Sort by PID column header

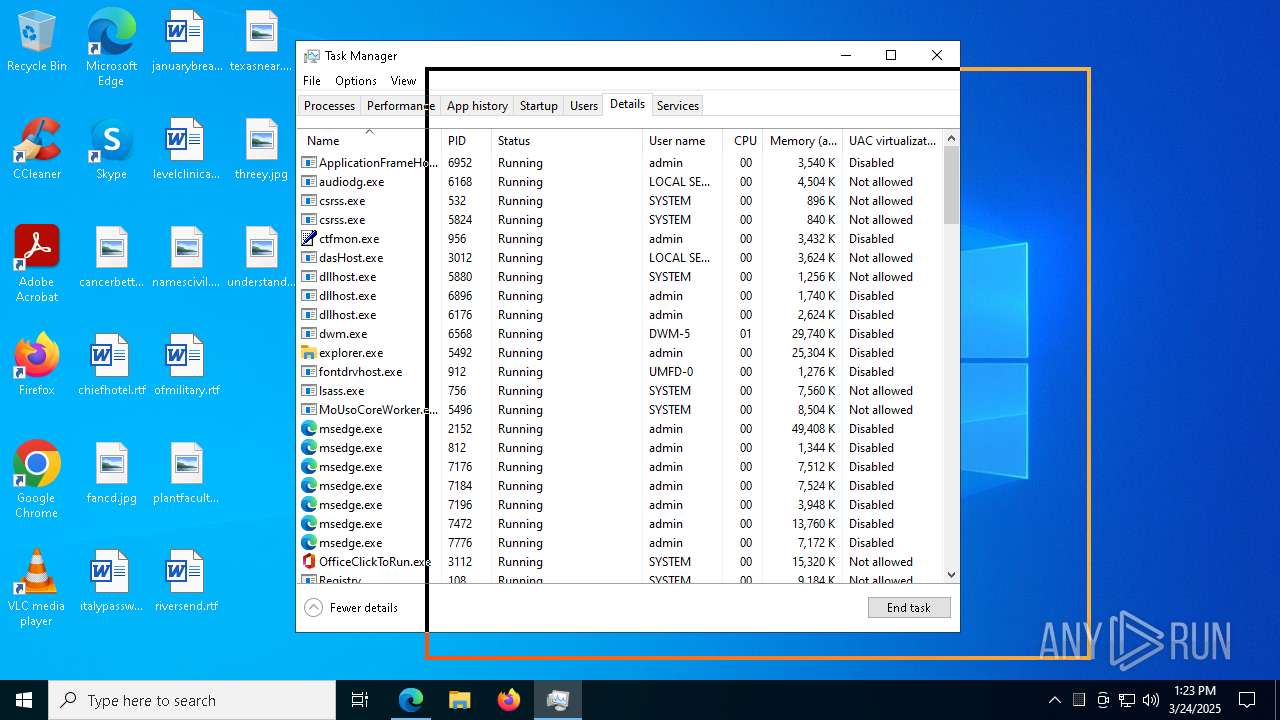pos(466,141)
